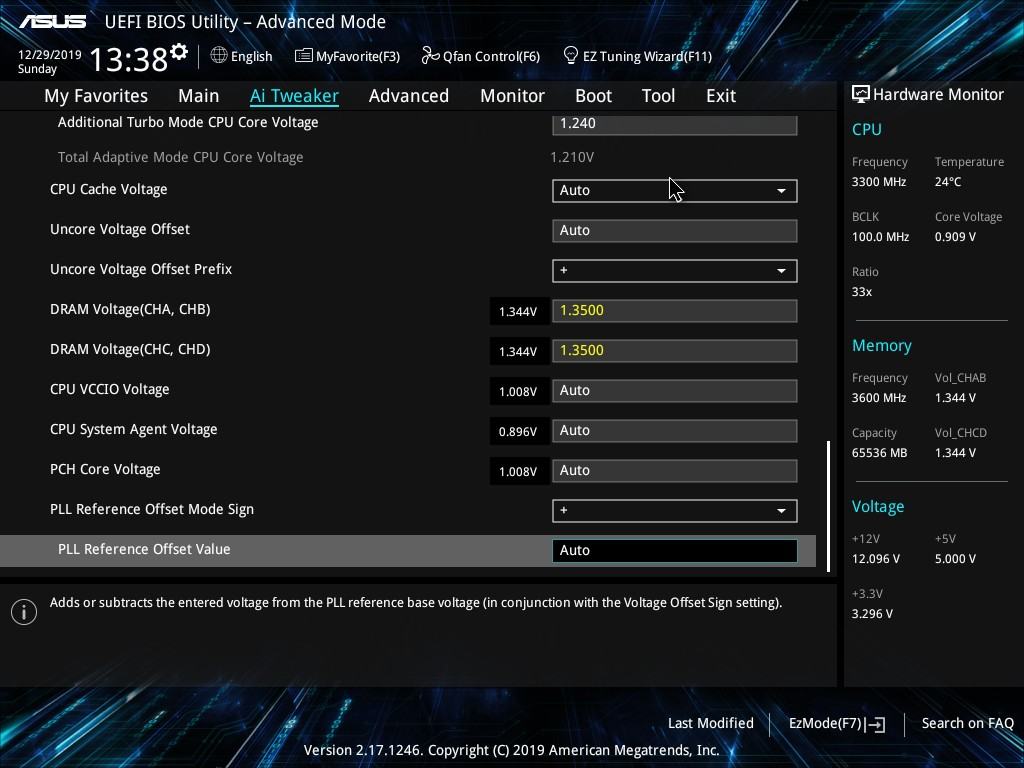Click the 13:38 clock time
Screen dimensions: 1024x768
129,60
